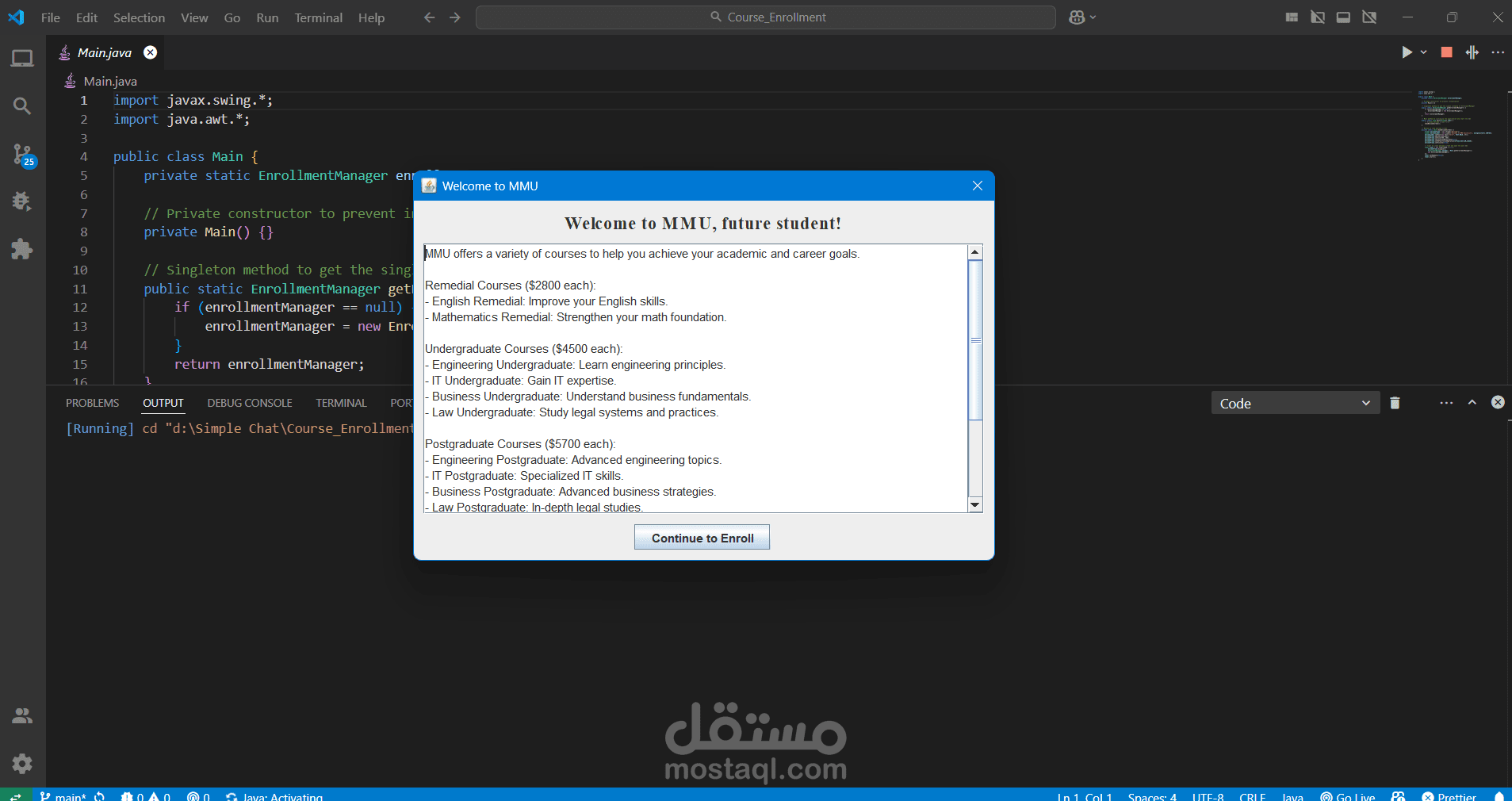Image resolution: width=1512 pixels, height=801 pixels.
Task: Open the Explorer view in the activity bar
Action: click(x=22, y=59)
